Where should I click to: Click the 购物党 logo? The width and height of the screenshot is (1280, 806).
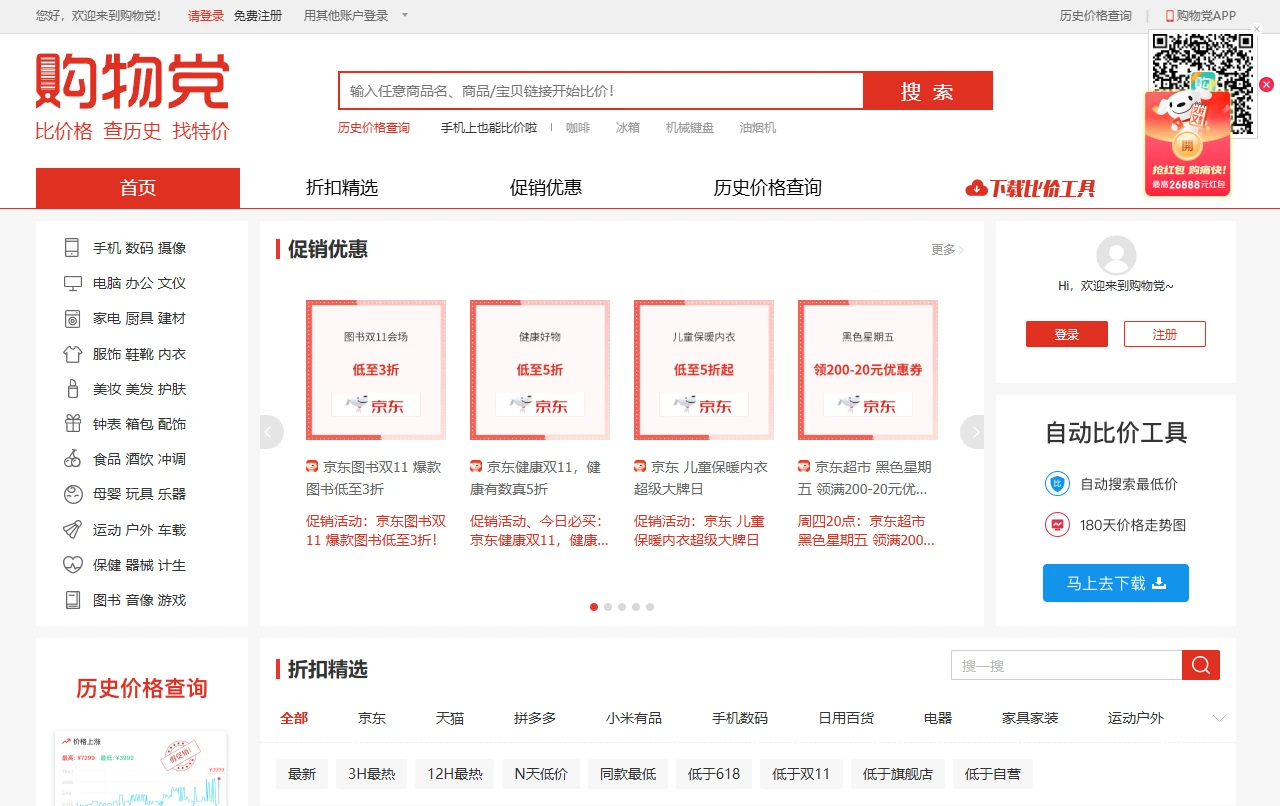point(132,97)
